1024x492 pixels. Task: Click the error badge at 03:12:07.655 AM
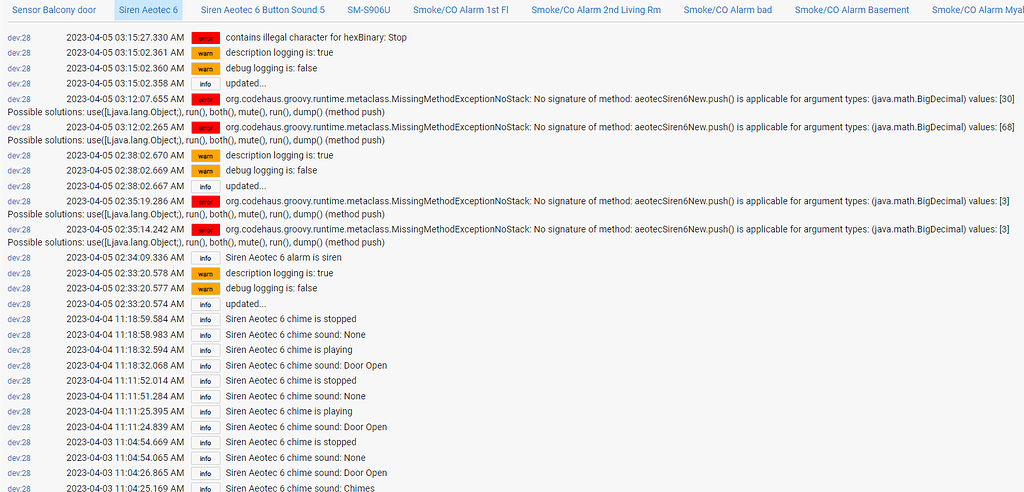click(x=205, y=100)
